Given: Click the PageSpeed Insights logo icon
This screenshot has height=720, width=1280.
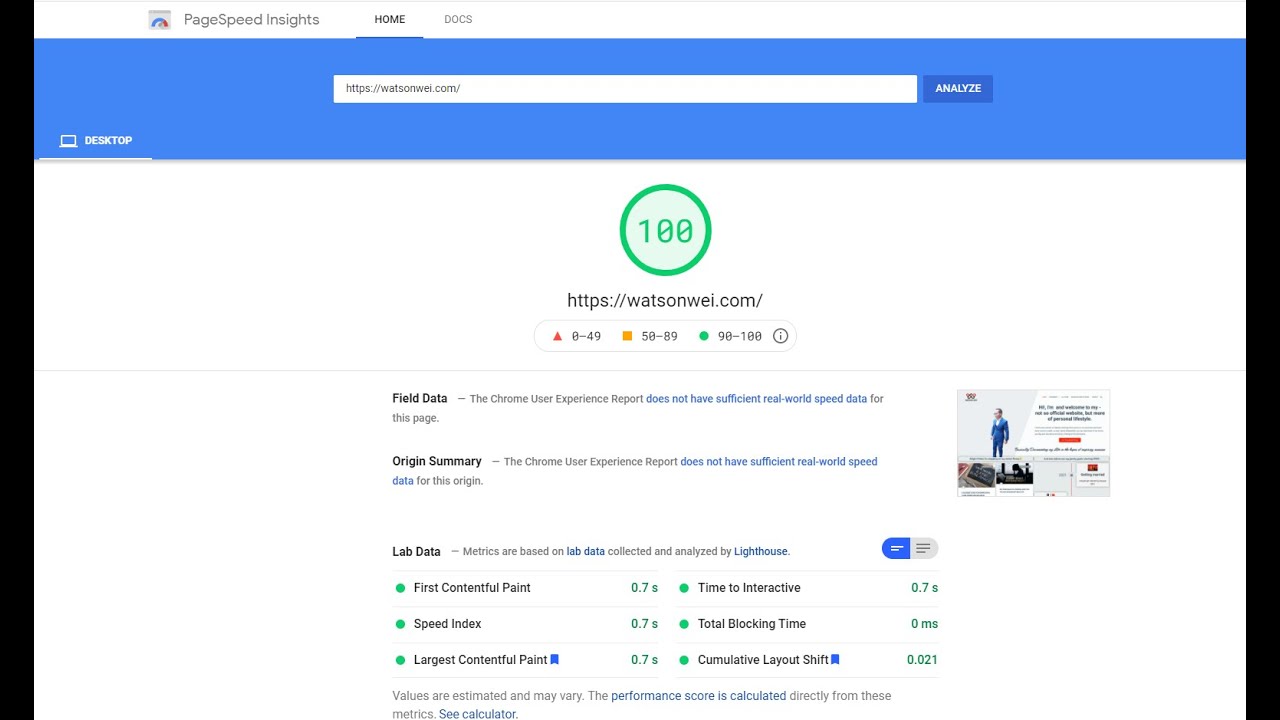Looking at the screenshot, I should click(159, 20).
